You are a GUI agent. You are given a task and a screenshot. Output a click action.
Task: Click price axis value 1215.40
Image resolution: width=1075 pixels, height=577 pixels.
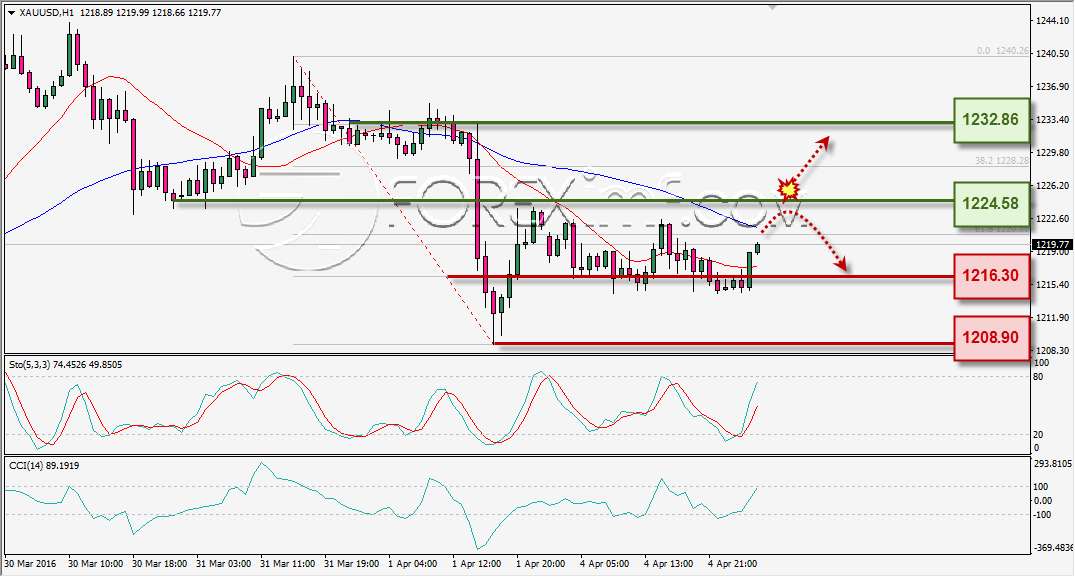(x=1052, y=284)
